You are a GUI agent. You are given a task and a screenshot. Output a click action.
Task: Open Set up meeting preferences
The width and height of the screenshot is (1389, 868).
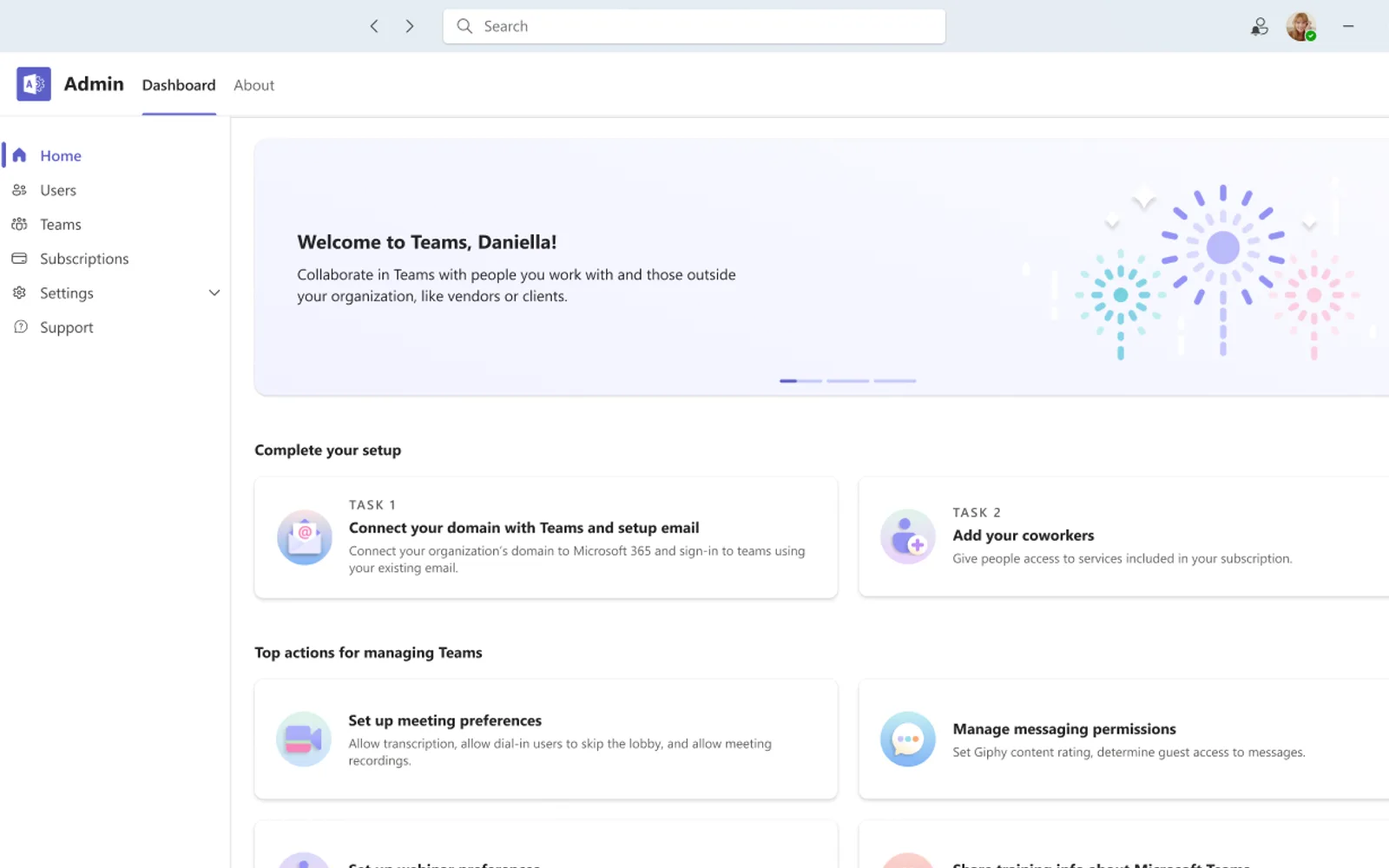(x=546, y=740)
